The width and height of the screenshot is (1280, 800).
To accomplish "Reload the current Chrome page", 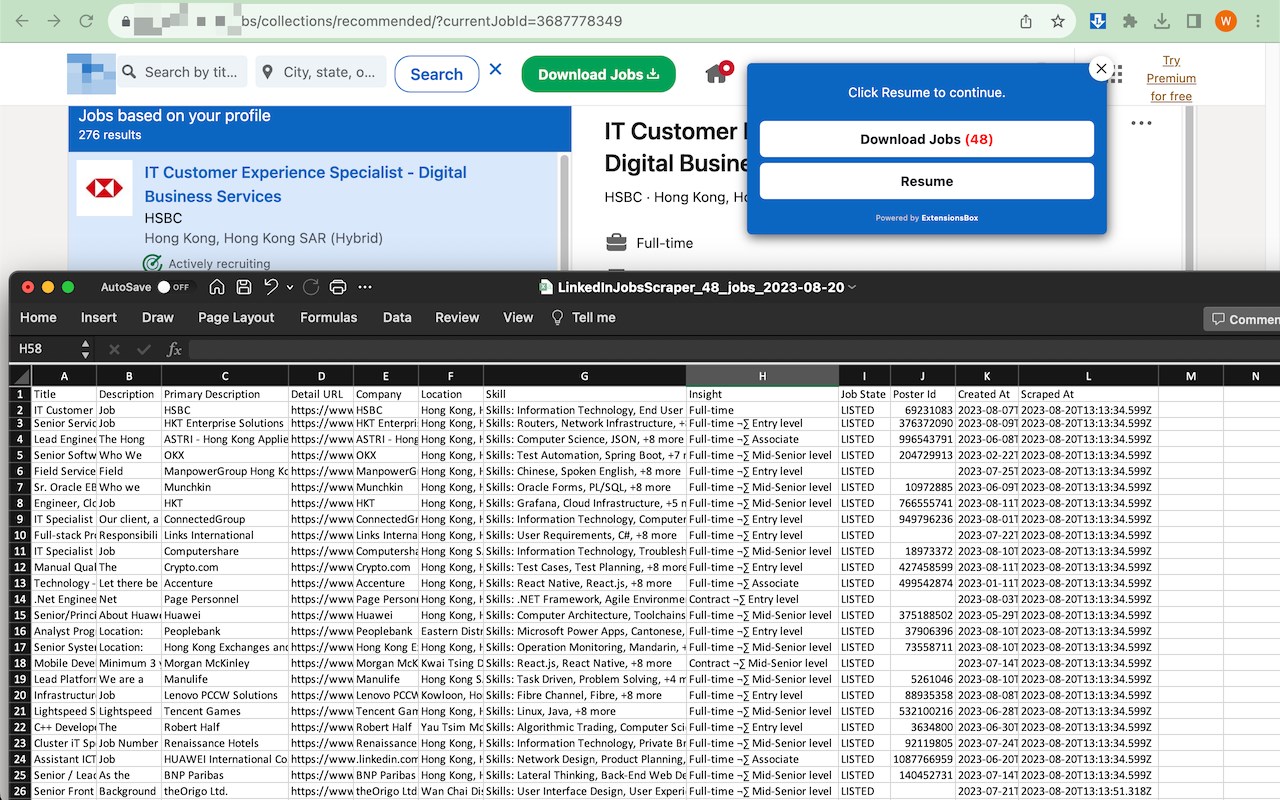I will [x=86, y=21].
